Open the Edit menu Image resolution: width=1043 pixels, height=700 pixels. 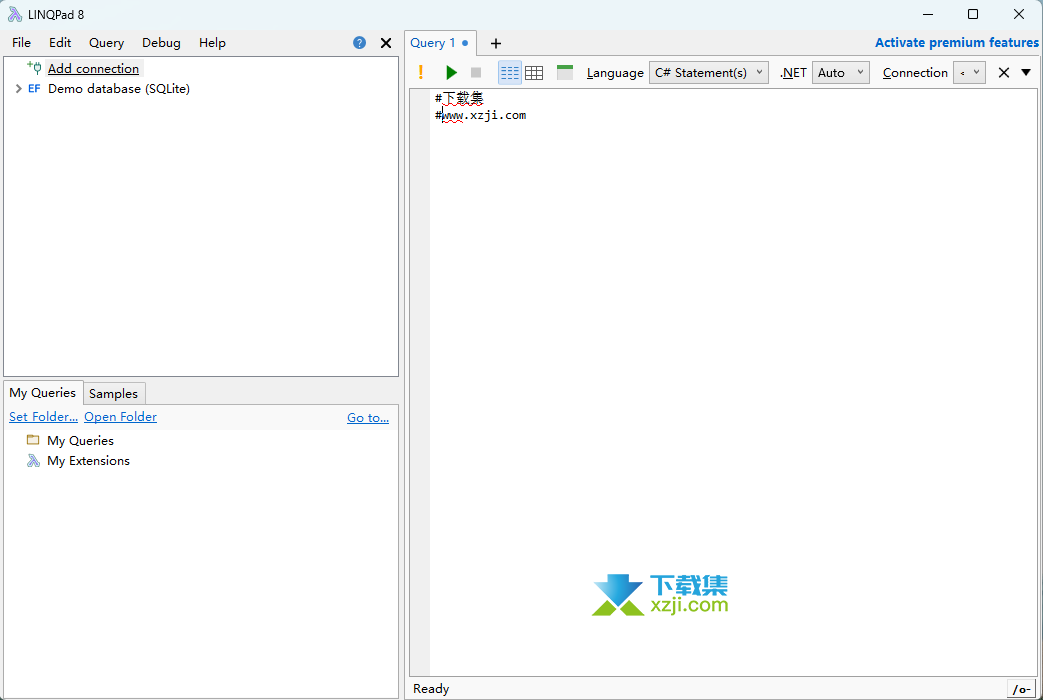click(x=60, y=43)
